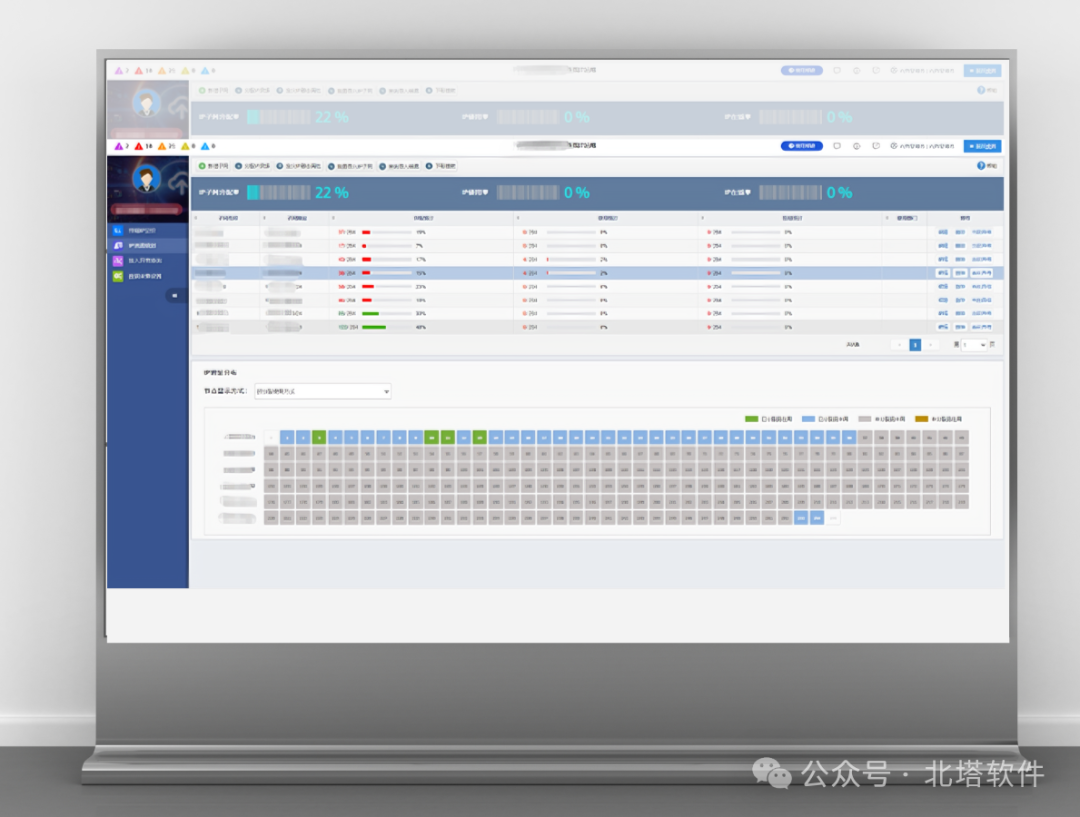Open the user account label in sharp header

pos(922,146)
